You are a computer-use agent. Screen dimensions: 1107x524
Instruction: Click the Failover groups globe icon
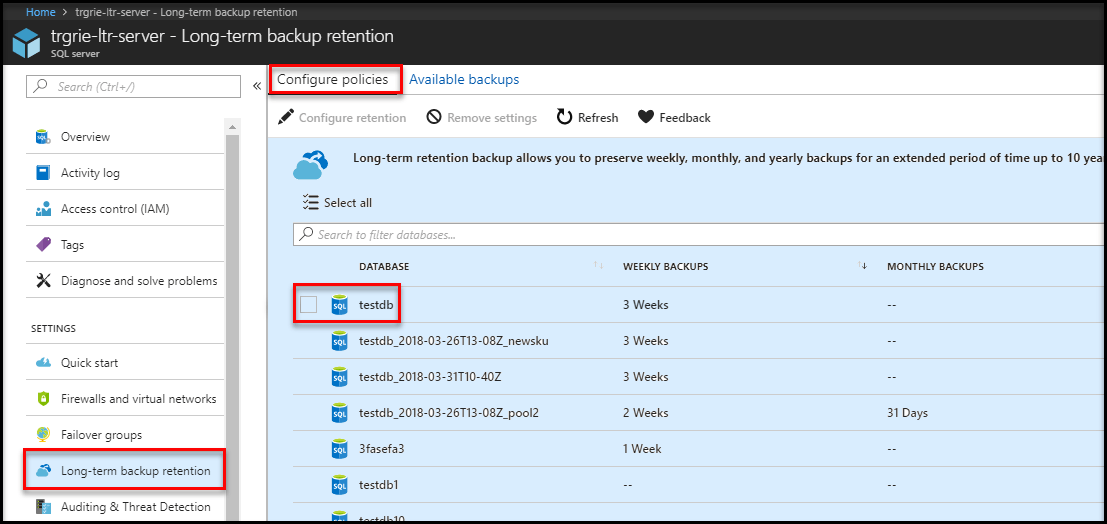coord(43,435)
